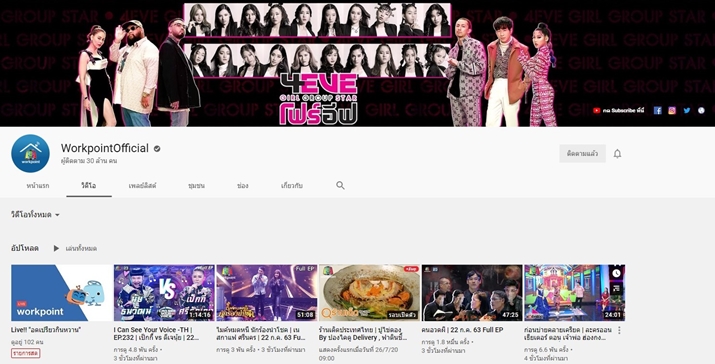Switch to the หน้าแรก tab
715x364 pixels.
[38, 186]
